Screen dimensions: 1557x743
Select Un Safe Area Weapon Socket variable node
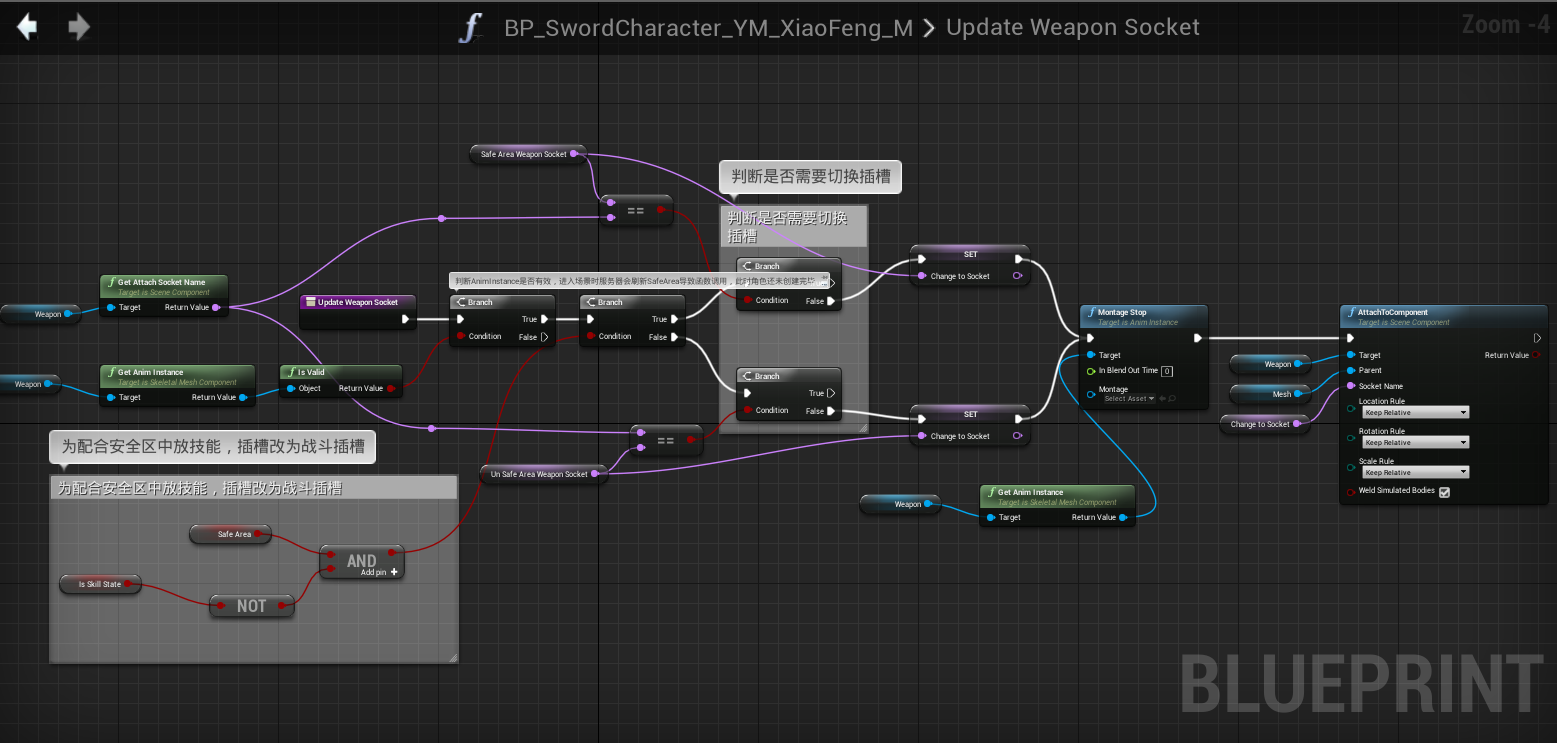[x=544, y=474]
